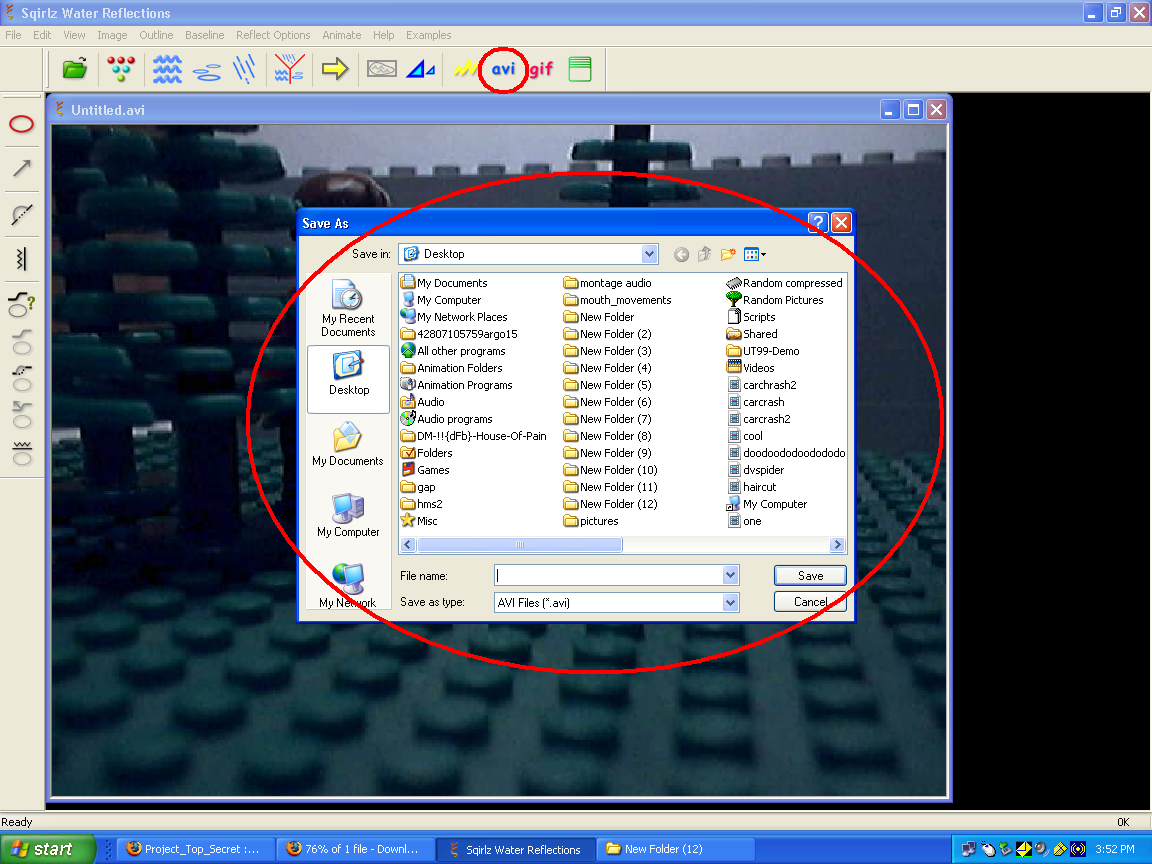Open the Examples menu

(x=428, y=35)
